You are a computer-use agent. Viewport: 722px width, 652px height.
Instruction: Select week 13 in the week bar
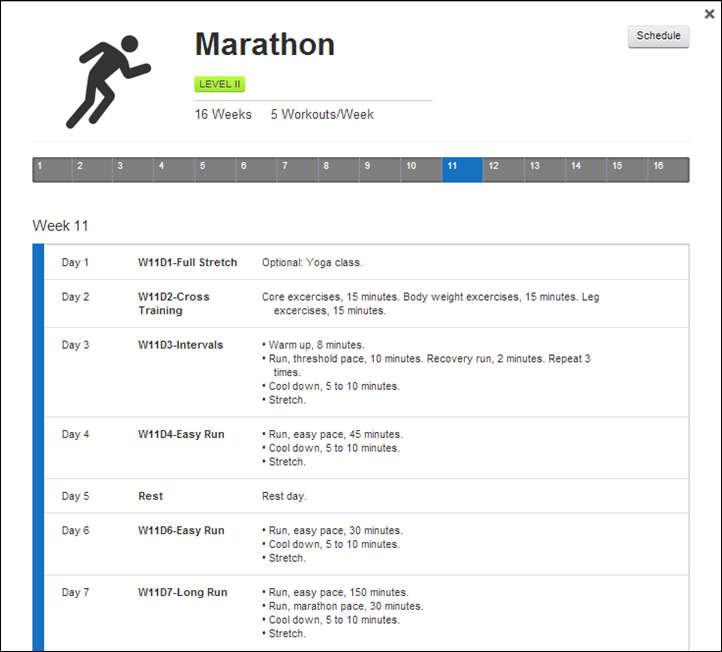pos(545,170)
